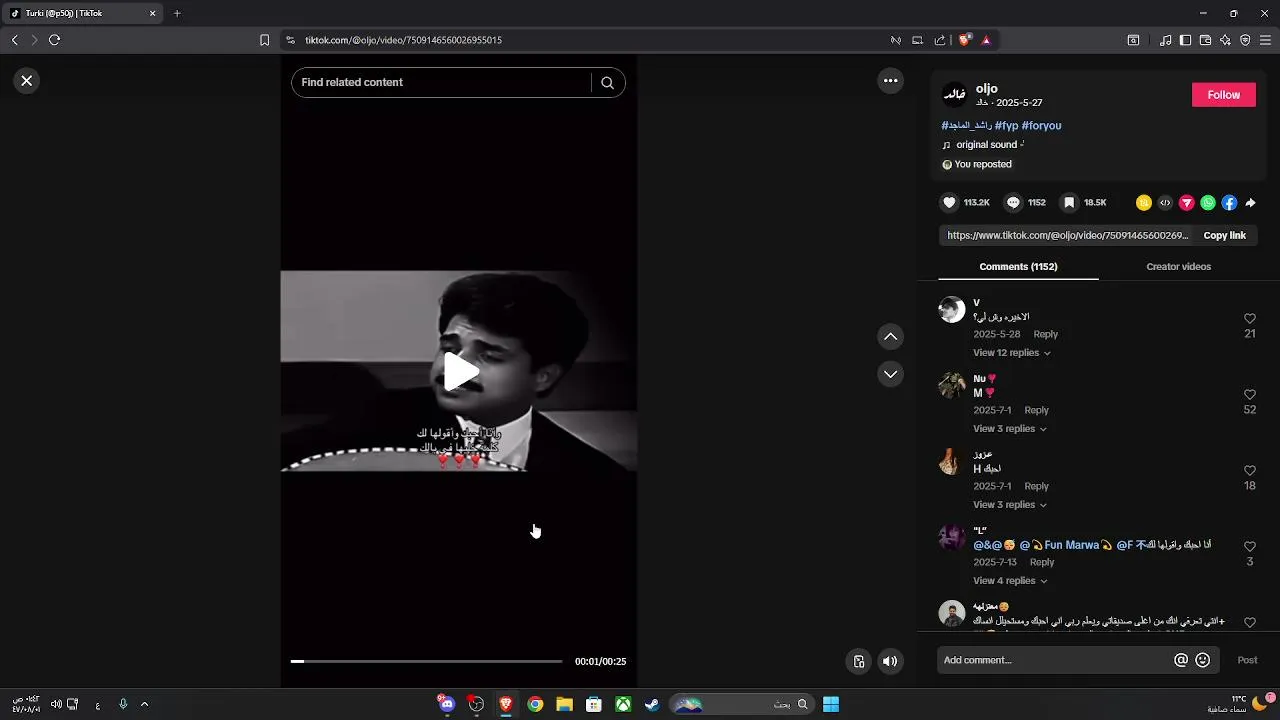Open more share options arrow
Screen dimensions: 1280x720
[x=1250, y=203]
